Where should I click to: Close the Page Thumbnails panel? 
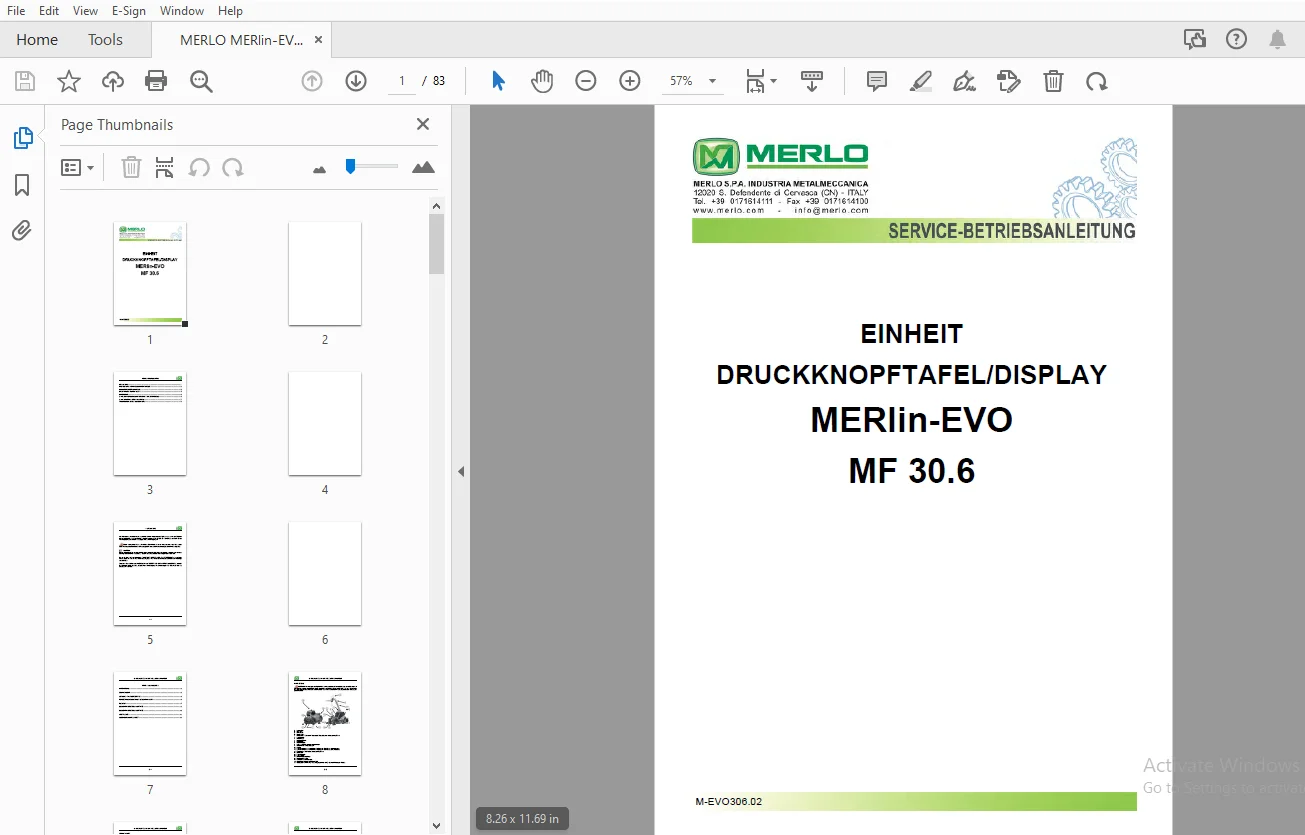pyautogui.click(x=423, y=124)
